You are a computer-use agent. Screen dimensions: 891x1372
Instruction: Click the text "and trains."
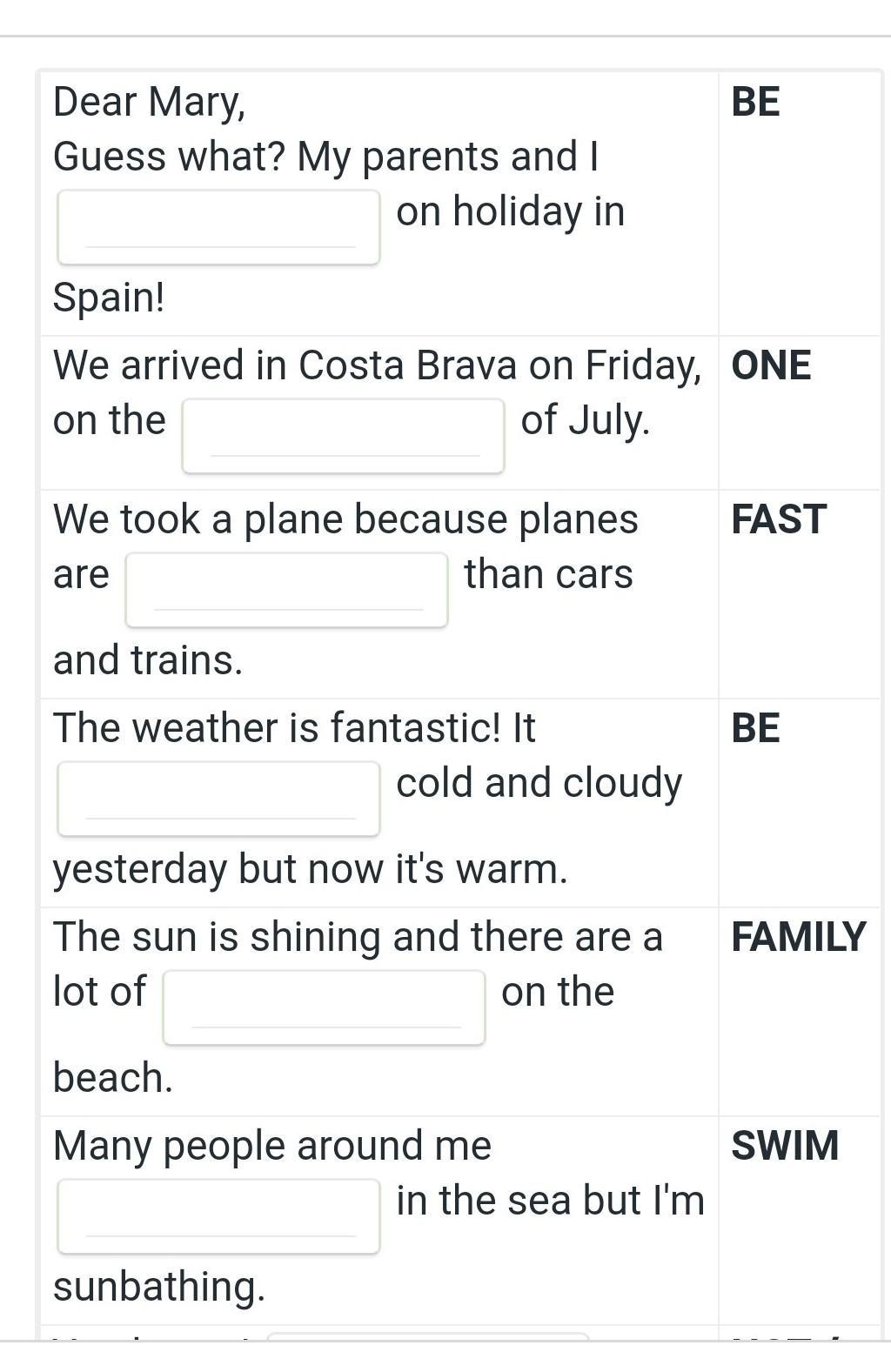148,660
